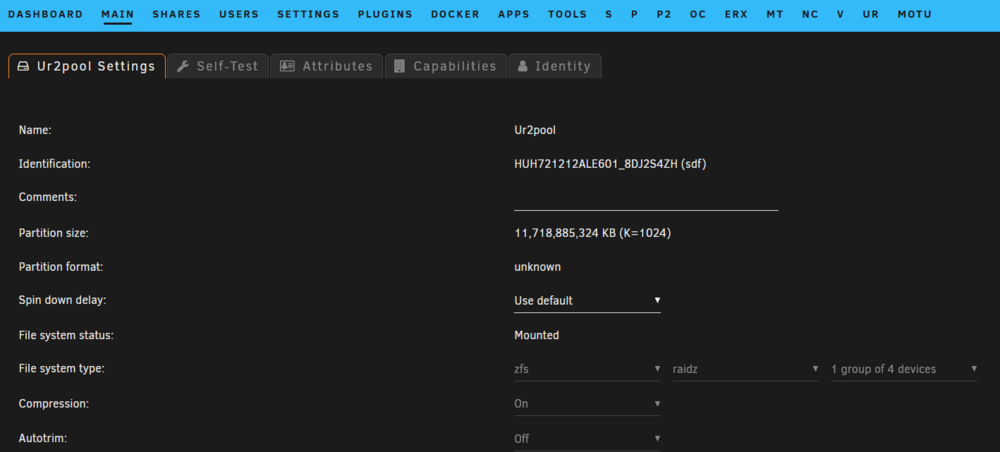Screen dimensions: 1000x452
Task: Switch to the Capabilities tab
Action: [445, 66]
